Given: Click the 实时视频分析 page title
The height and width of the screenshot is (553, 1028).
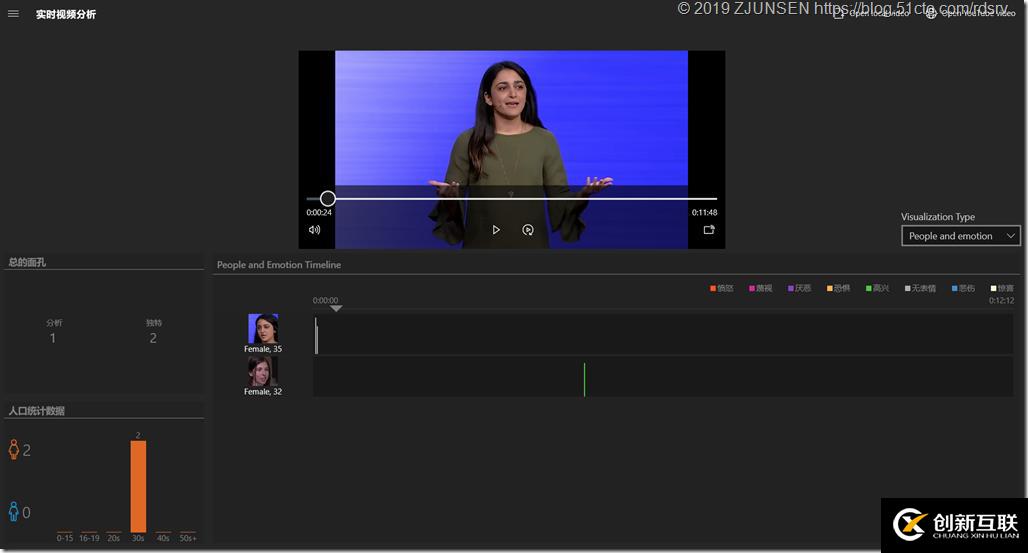Looking at the screenshot, I should tap(66, 14).
